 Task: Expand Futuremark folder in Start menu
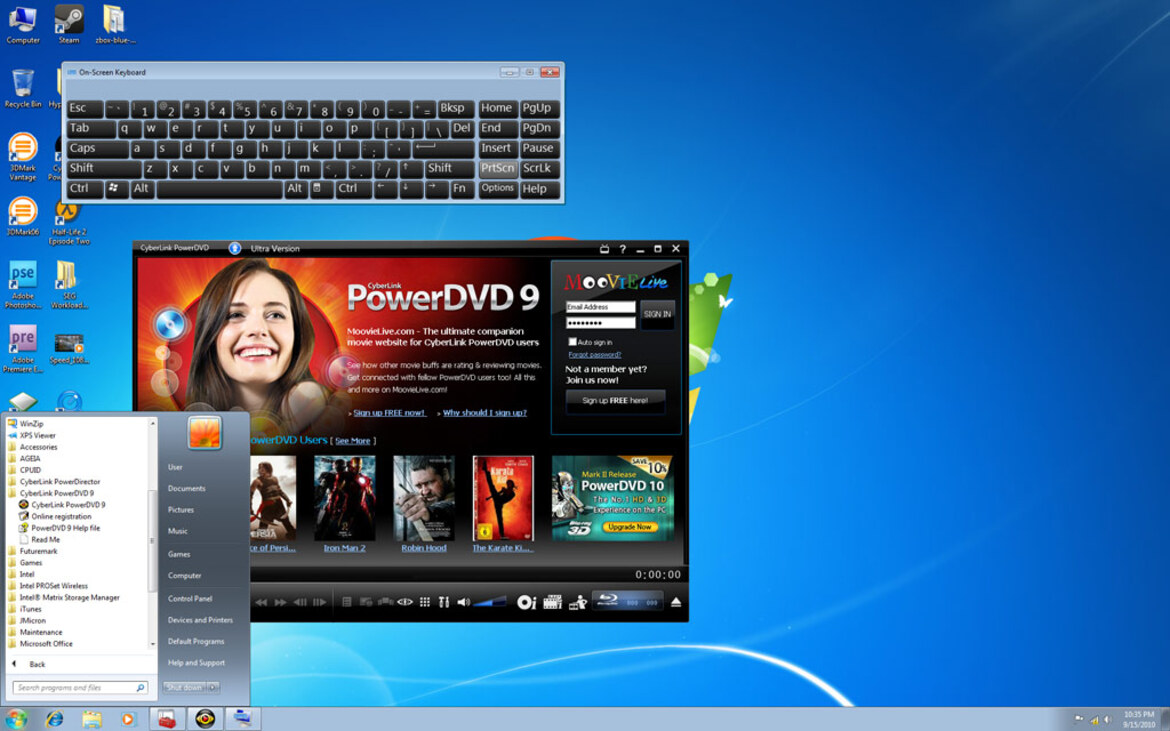38,551
